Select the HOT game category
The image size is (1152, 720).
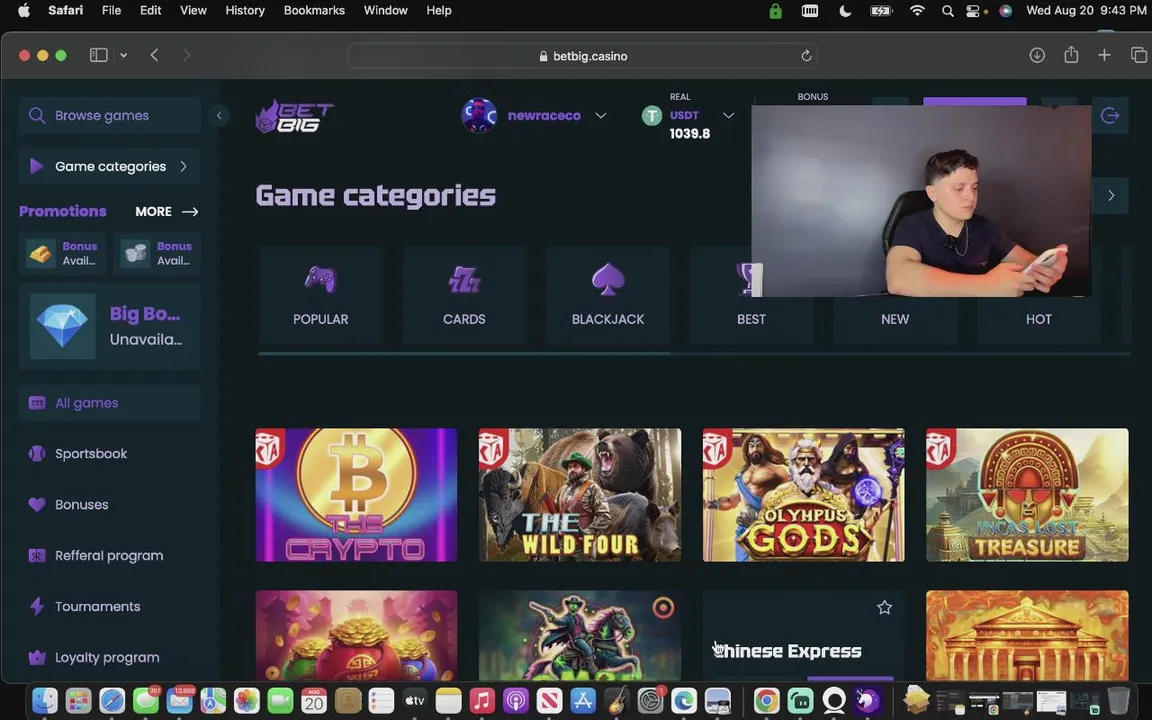tap(1038, 319)
